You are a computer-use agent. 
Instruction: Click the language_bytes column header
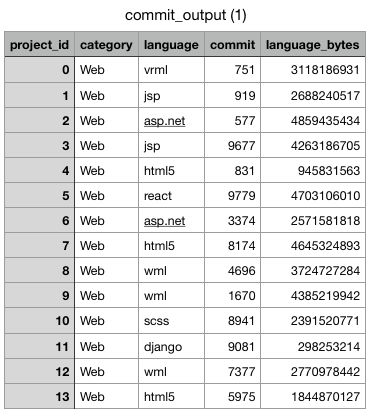(x=313, y=44)
